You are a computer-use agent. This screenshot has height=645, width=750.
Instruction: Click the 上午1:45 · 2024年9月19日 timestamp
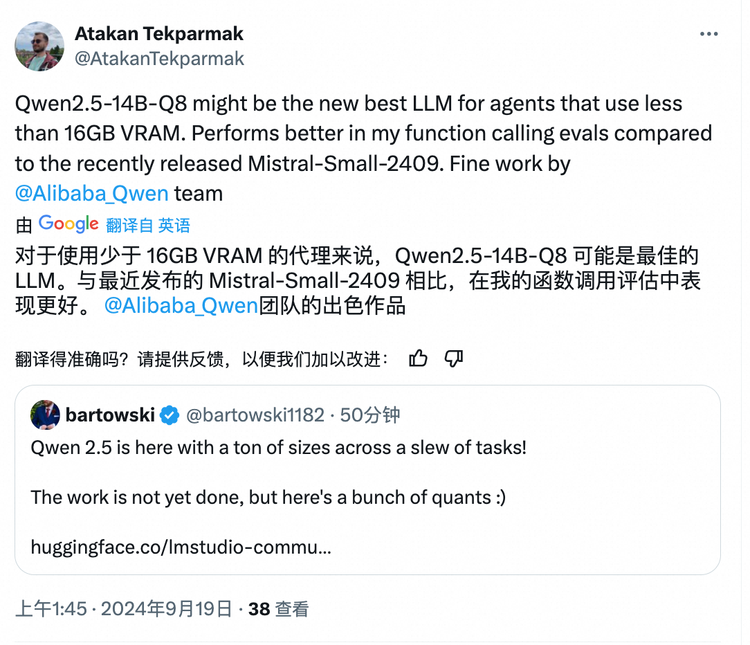124,608
